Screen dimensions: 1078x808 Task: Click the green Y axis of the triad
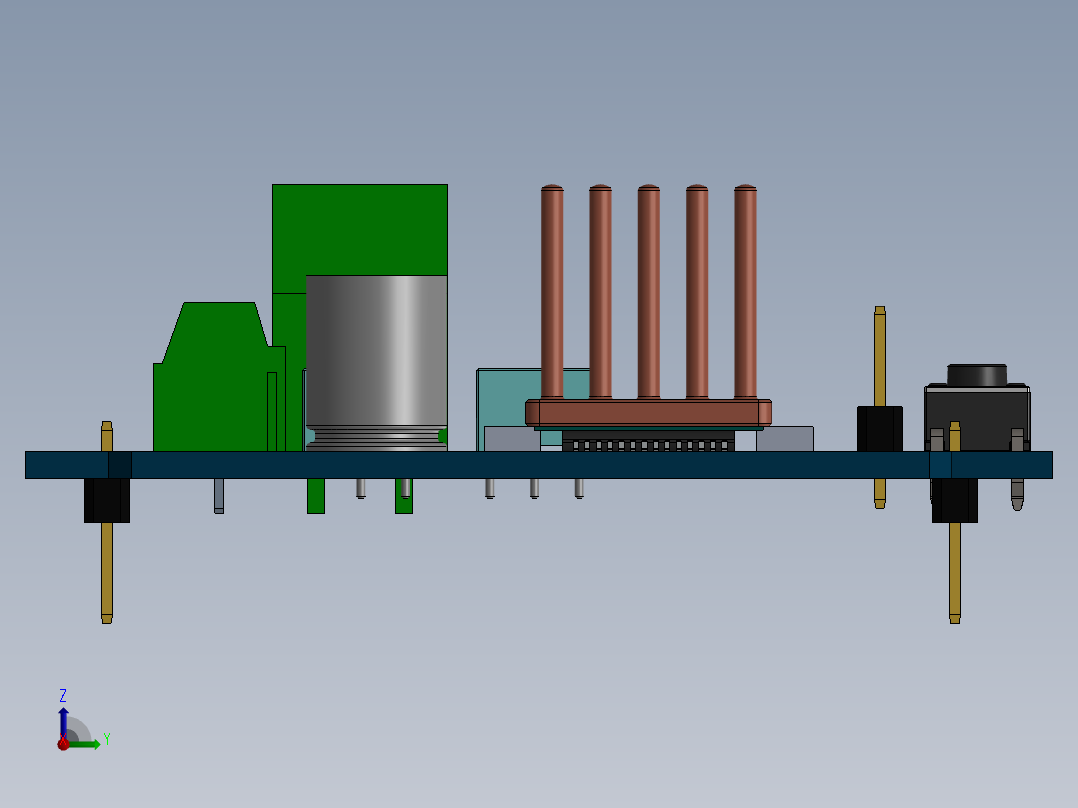pos(84,744)
